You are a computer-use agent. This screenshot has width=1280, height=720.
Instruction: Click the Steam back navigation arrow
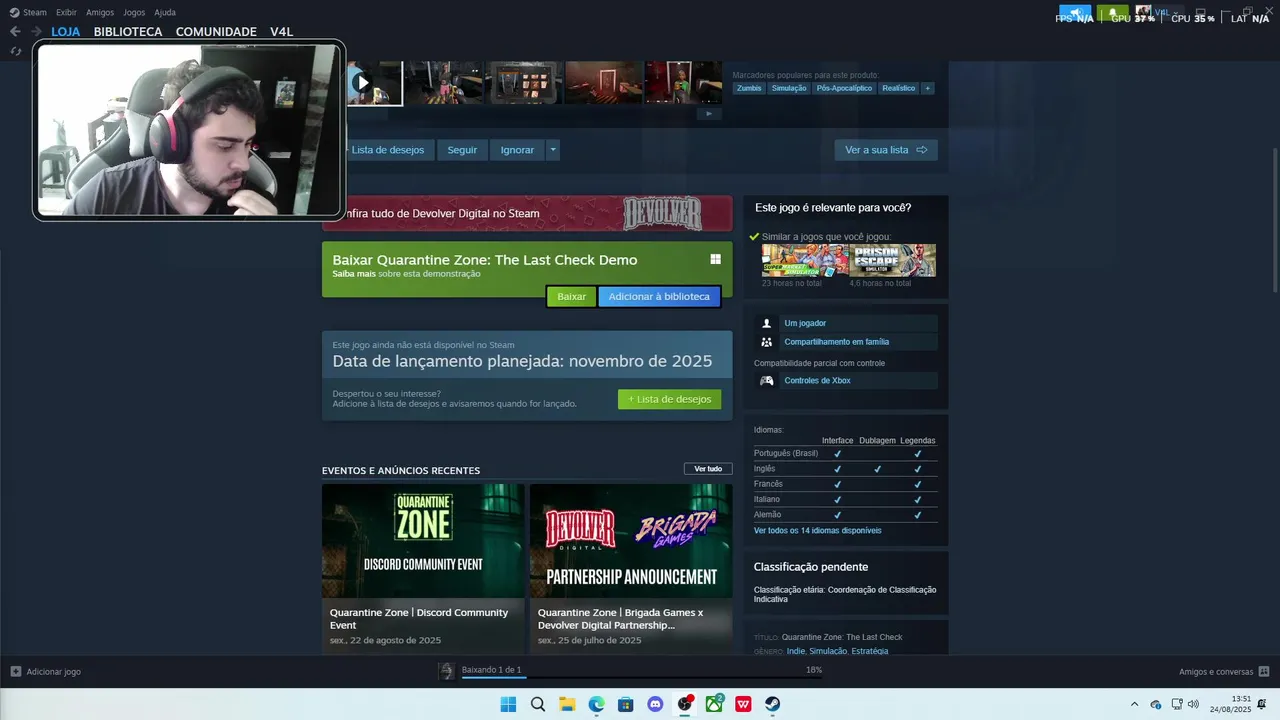(15, 31)
